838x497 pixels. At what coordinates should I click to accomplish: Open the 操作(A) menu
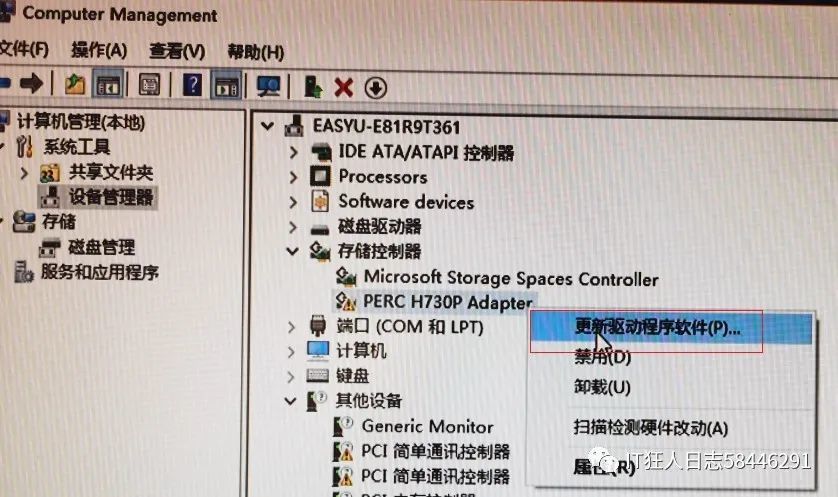pos(99,51)
